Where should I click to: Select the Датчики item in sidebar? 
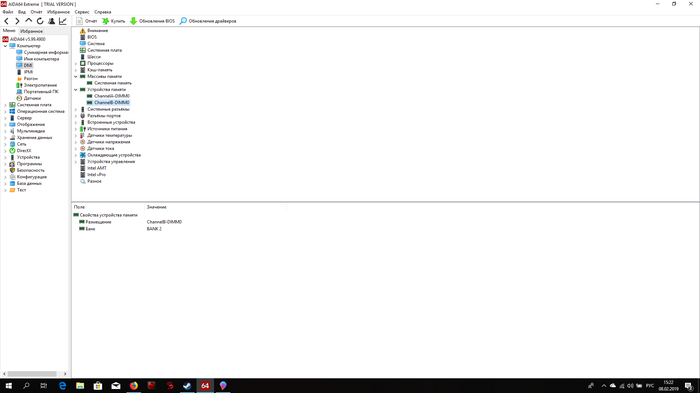coord(32,98)
